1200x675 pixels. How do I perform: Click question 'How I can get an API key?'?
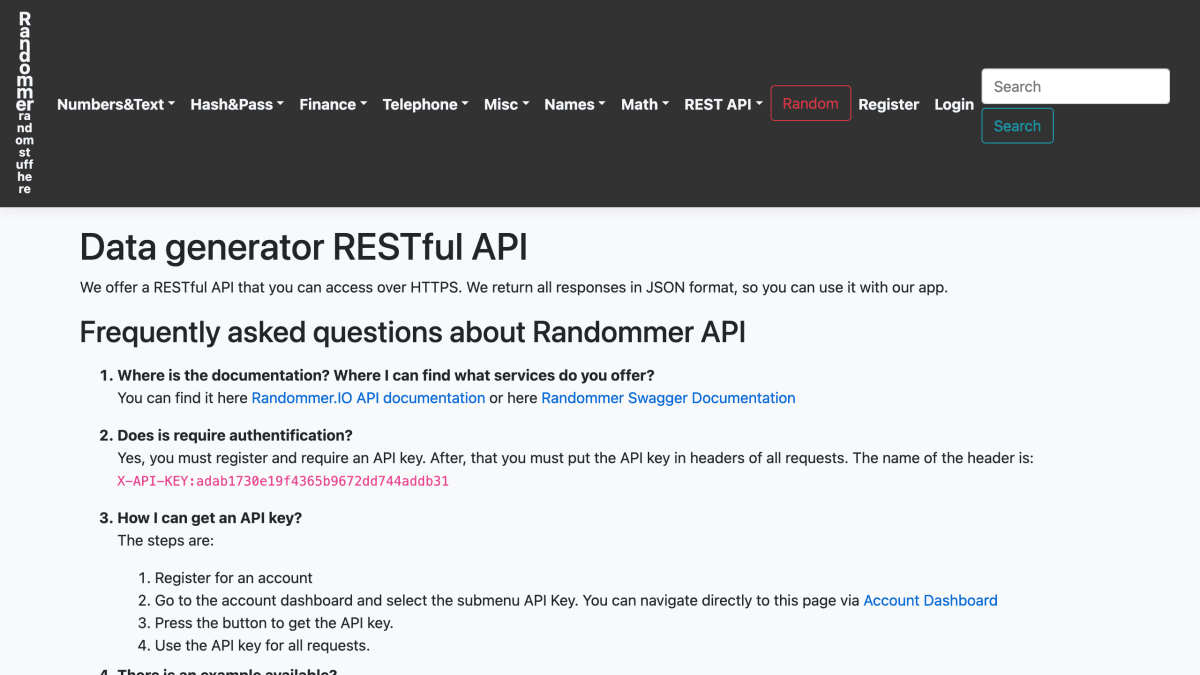pyautogui.click(x=210, y=518)
